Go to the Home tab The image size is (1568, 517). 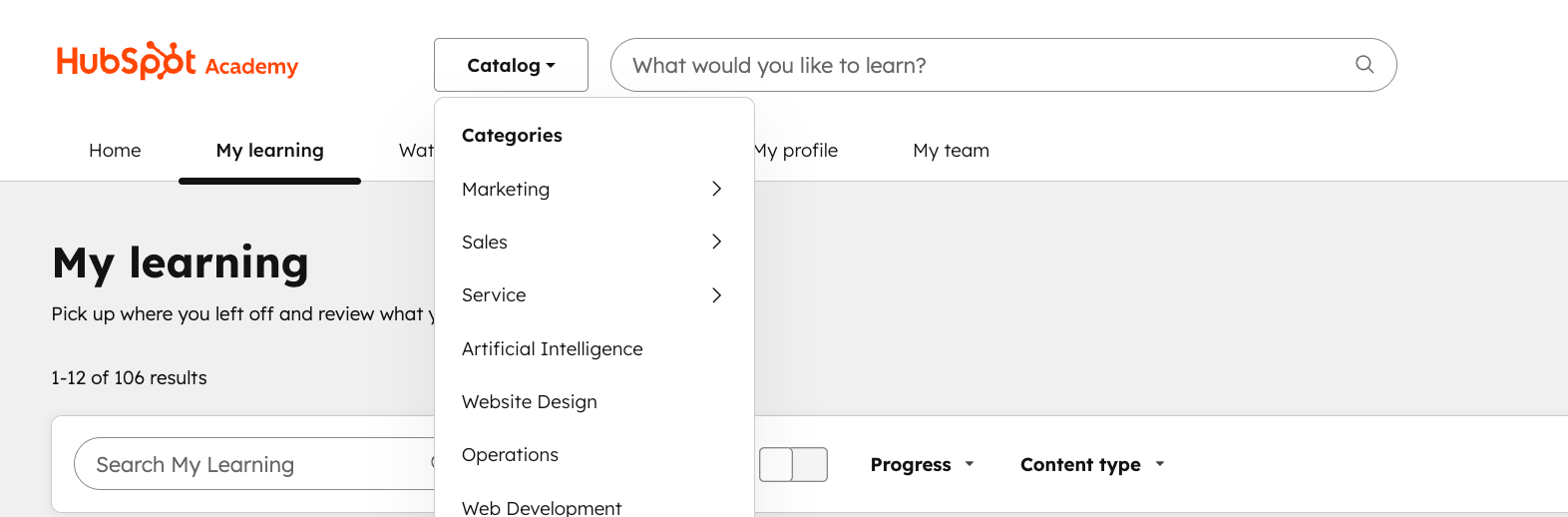coord(115,151)
